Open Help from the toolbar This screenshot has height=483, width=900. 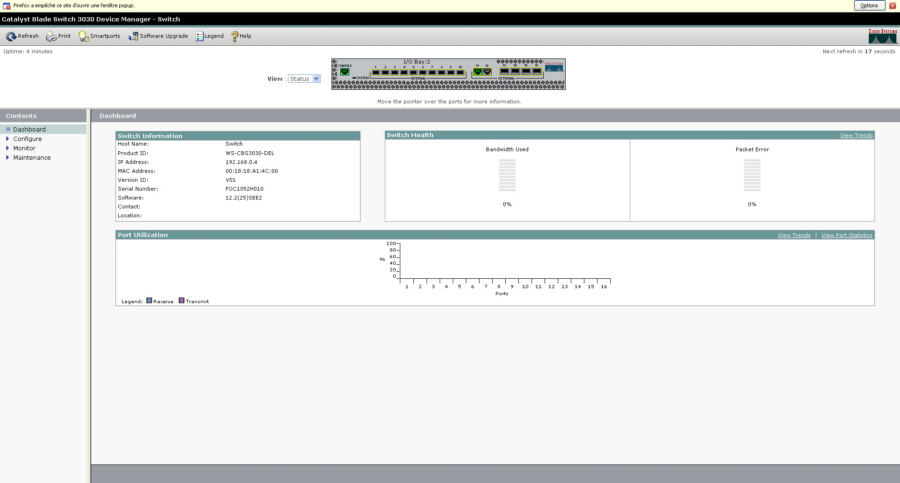[241, 36]
